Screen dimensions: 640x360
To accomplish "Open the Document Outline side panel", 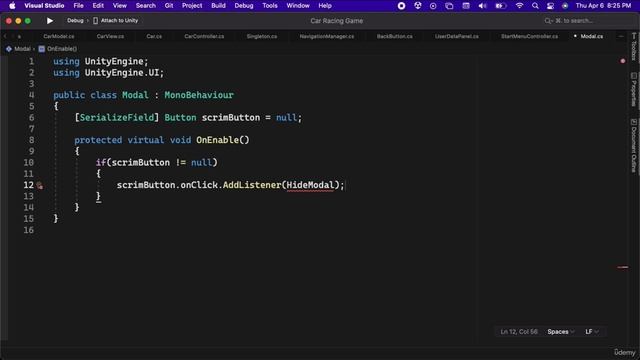I will pos(634,145).
